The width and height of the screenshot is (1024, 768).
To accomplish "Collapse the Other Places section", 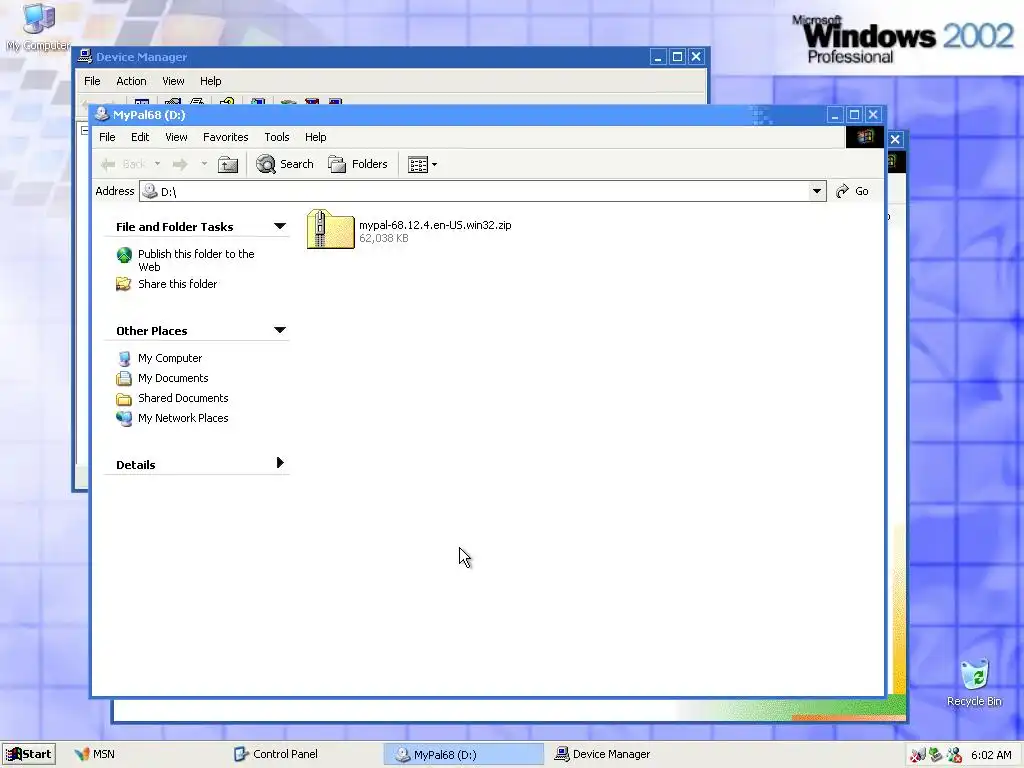I will pos(280,330).
